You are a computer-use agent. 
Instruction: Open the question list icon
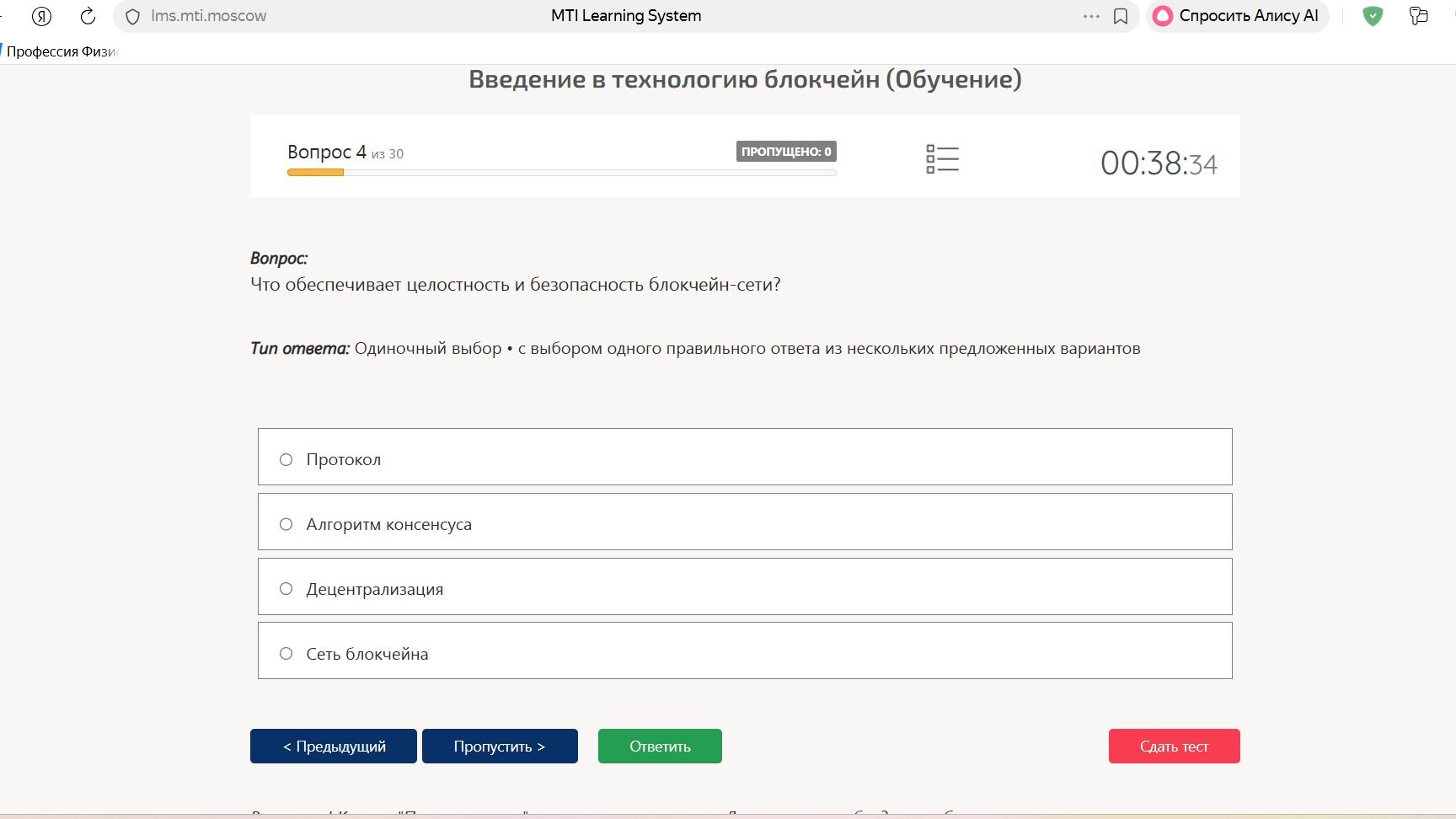coord(942,158)
